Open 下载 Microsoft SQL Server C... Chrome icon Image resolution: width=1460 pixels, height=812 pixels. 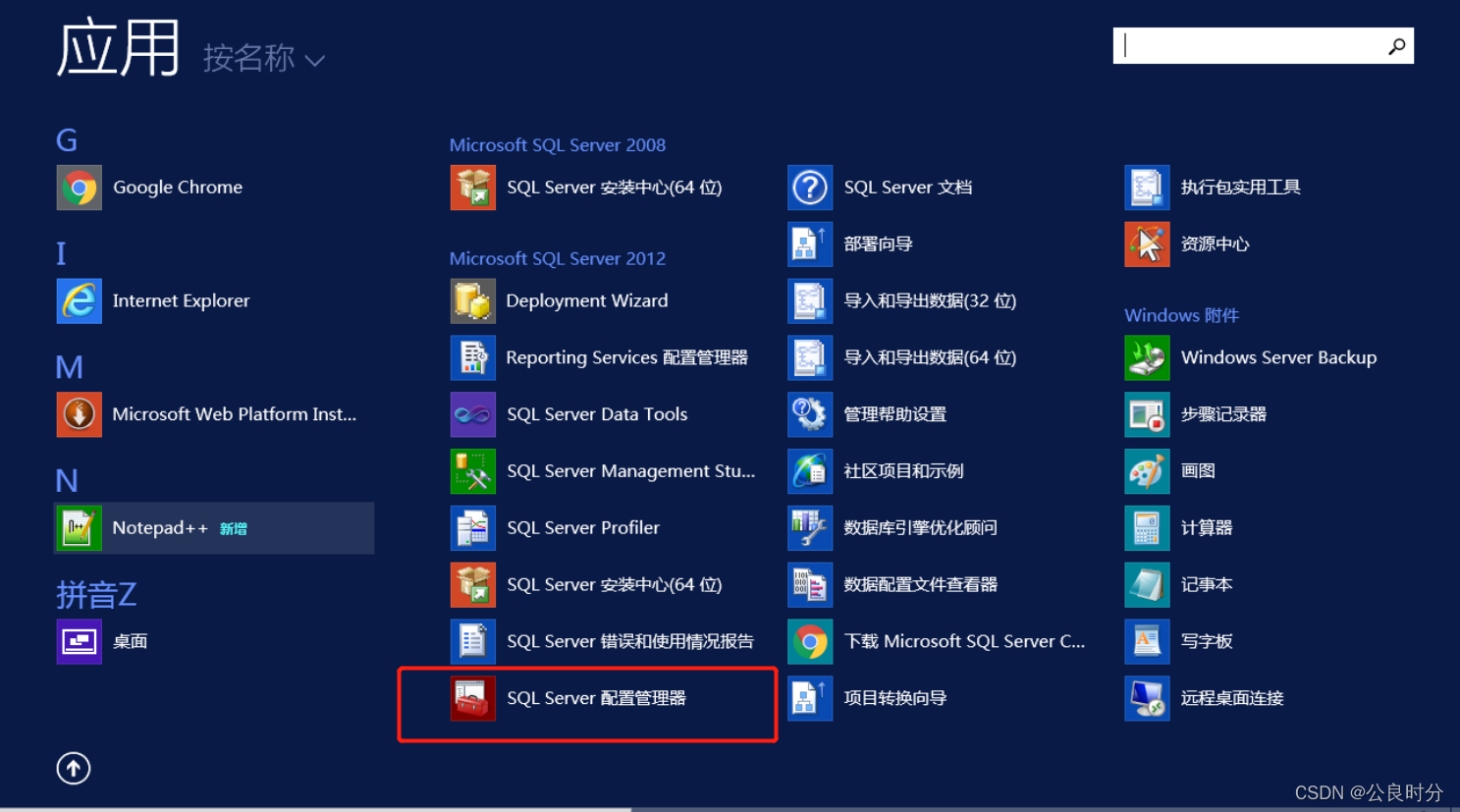tap(810, 642)
